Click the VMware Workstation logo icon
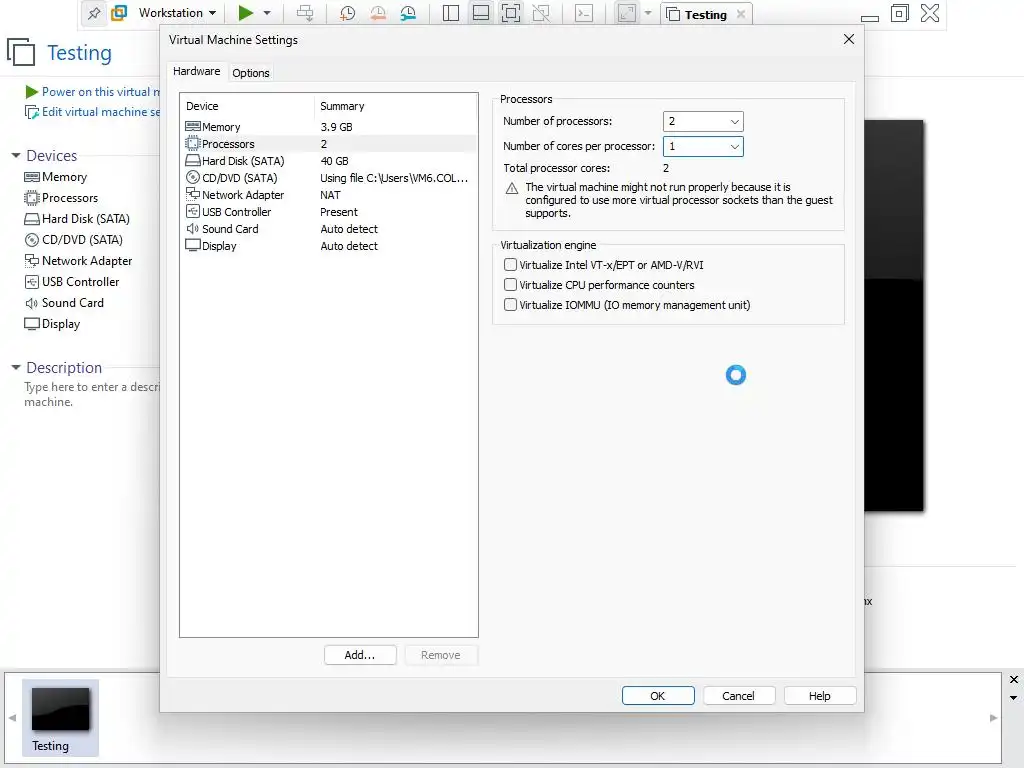This screenshot has width=1024, height=768. coord(119,13)
